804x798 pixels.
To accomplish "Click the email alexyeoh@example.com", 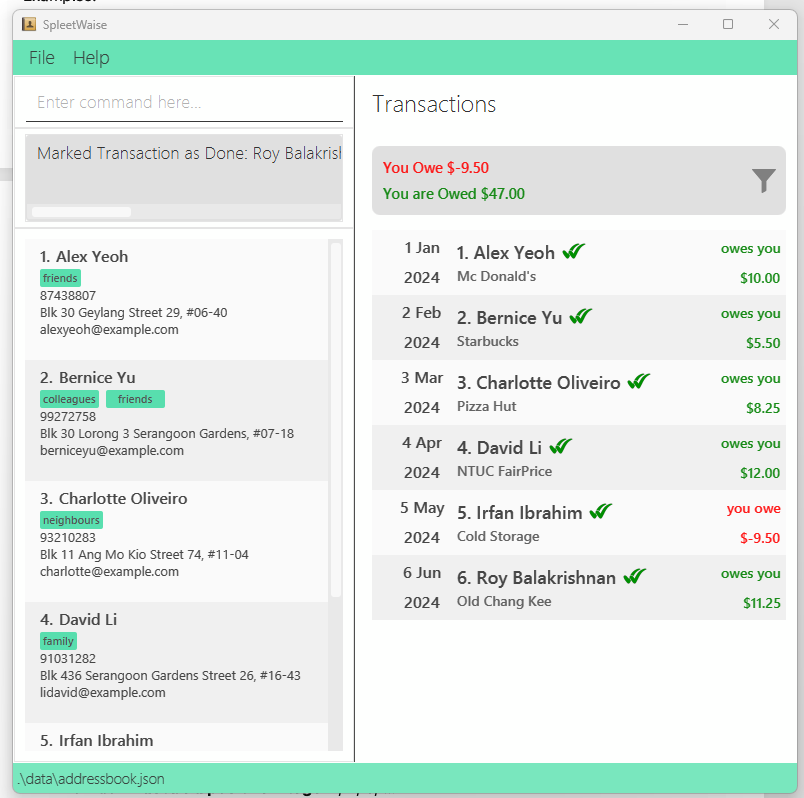I will [x=109, y=329].
